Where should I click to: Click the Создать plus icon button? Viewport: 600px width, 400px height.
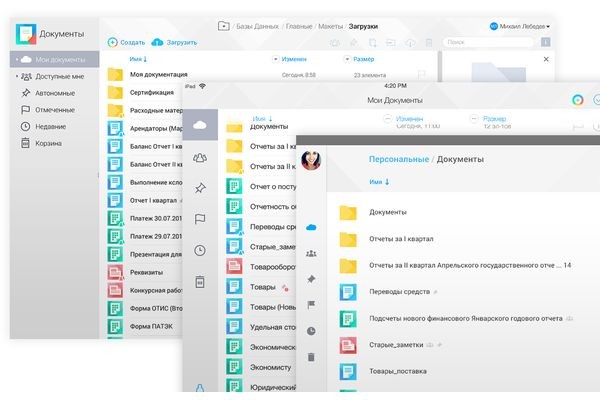point(112,42)
